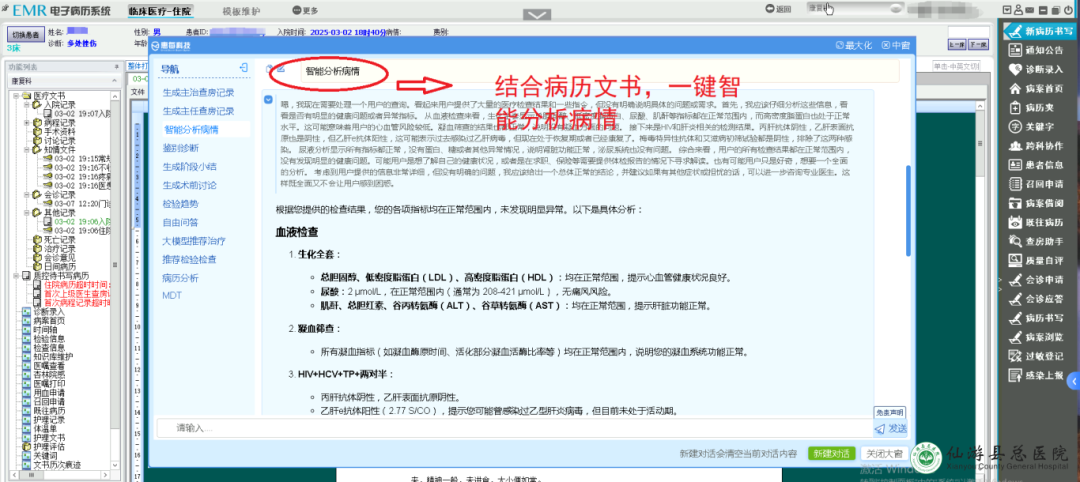Viewport: 1080px width, 482px height.
Task: Select 大模型推荐治疗 in the navigation
Action: 194,241
